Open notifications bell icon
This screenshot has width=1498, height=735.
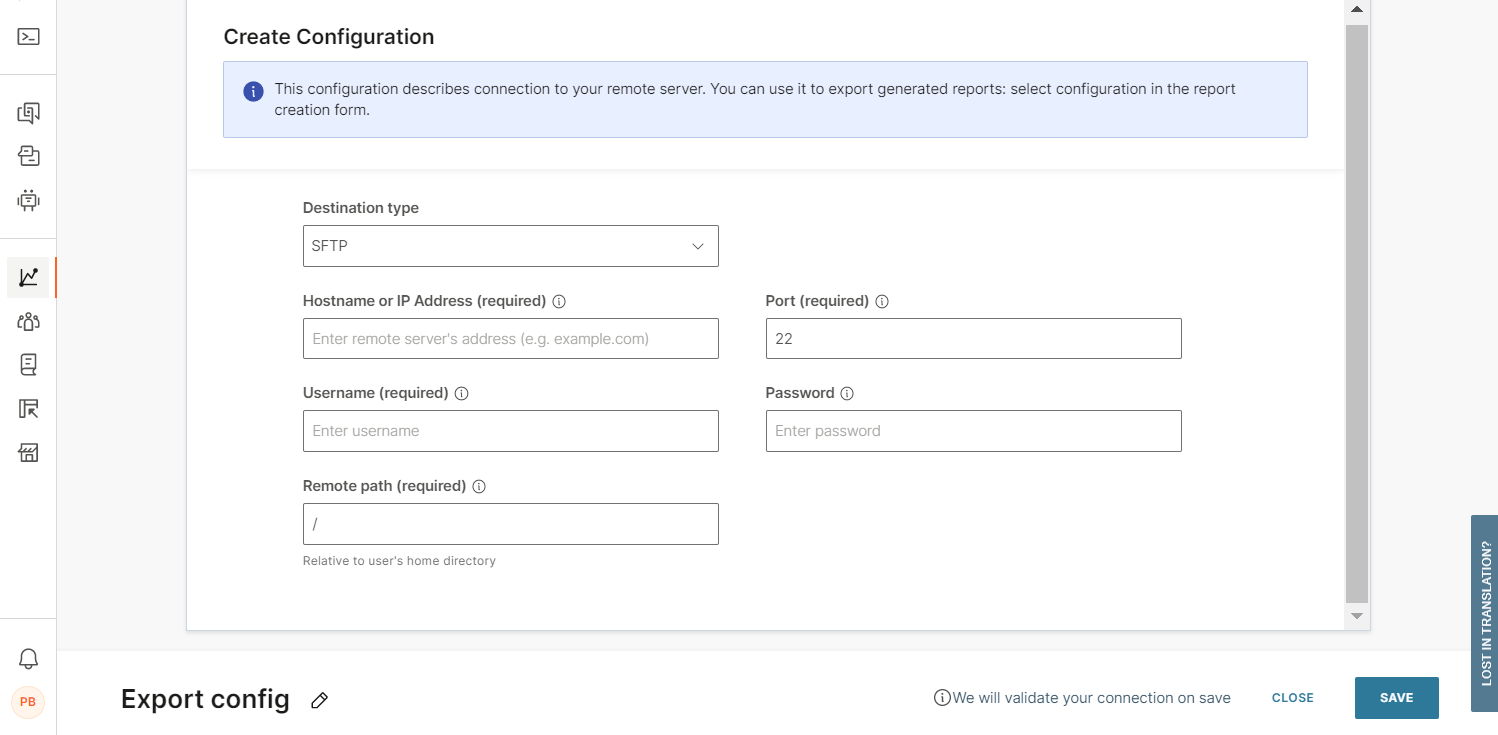point(28,658)
